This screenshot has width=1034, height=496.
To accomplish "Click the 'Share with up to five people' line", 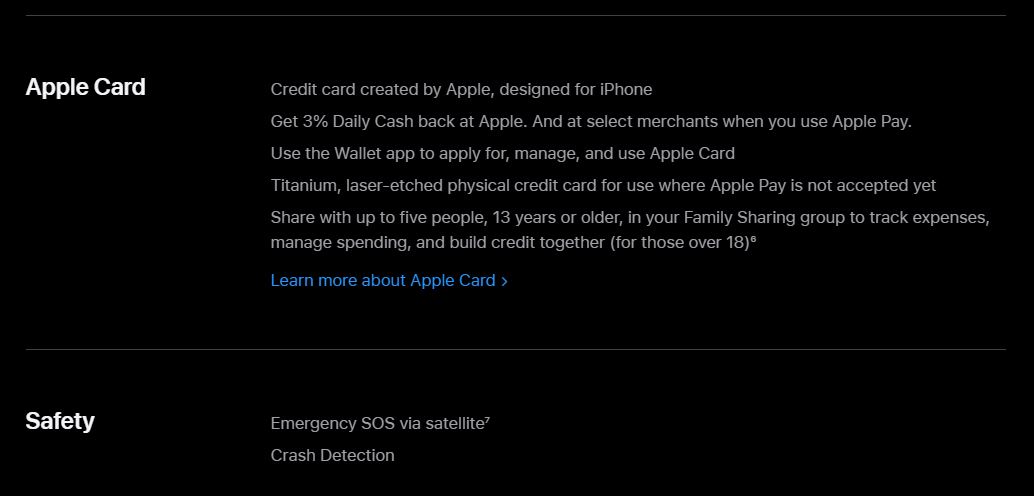I will [630, 218].
